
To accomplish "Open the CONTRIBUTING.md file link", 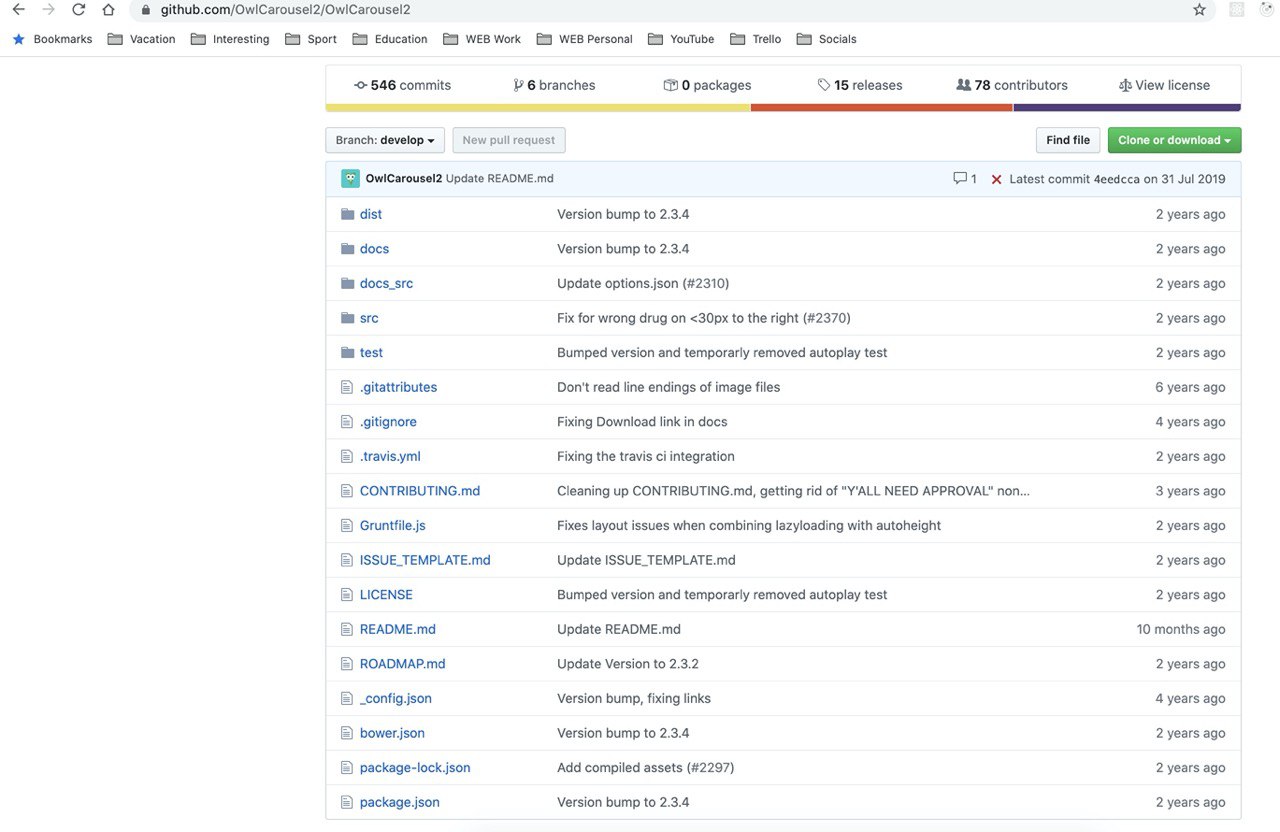I will pyautogui.click(x=420, y=491).
